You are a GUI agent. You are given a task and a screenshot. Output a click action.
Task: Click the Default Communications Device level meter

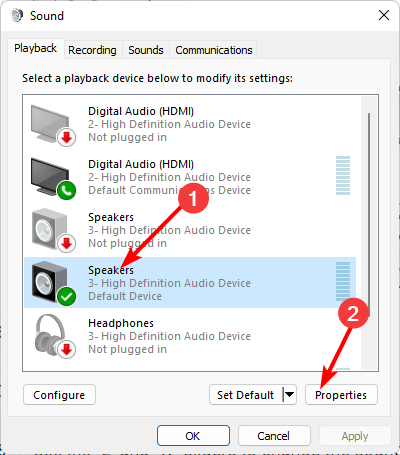point(343,175)
